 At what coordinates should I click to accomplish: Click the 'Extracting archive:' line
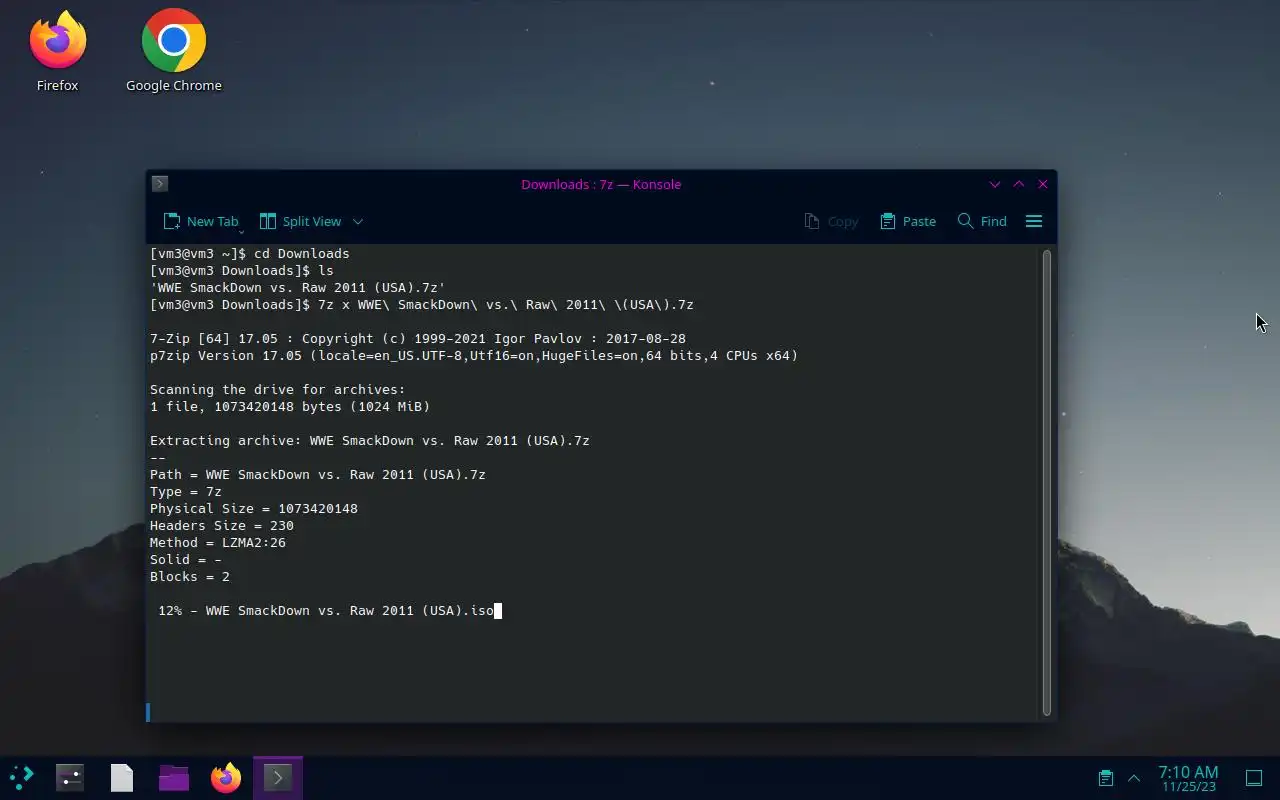pos(370,441)
